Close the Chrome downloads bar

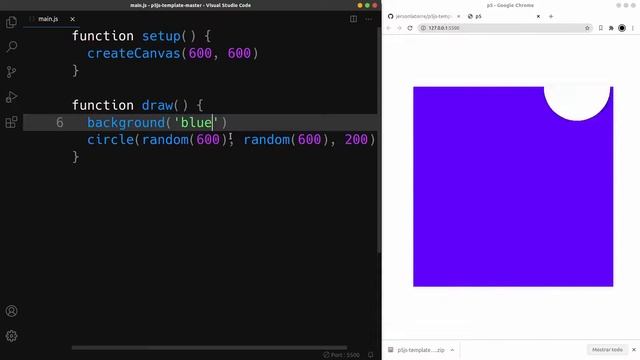[x=634, y=350]
